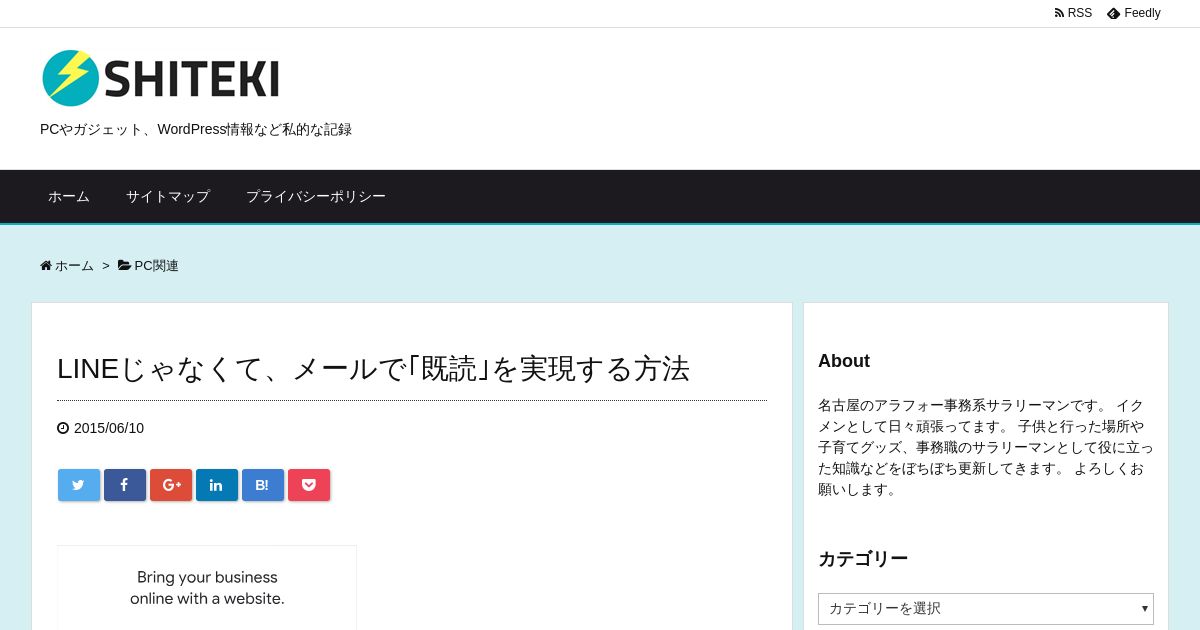Screen dimensions: 1200x630
Task: Open the Feedly subscription link
Action: point(1134,13)
